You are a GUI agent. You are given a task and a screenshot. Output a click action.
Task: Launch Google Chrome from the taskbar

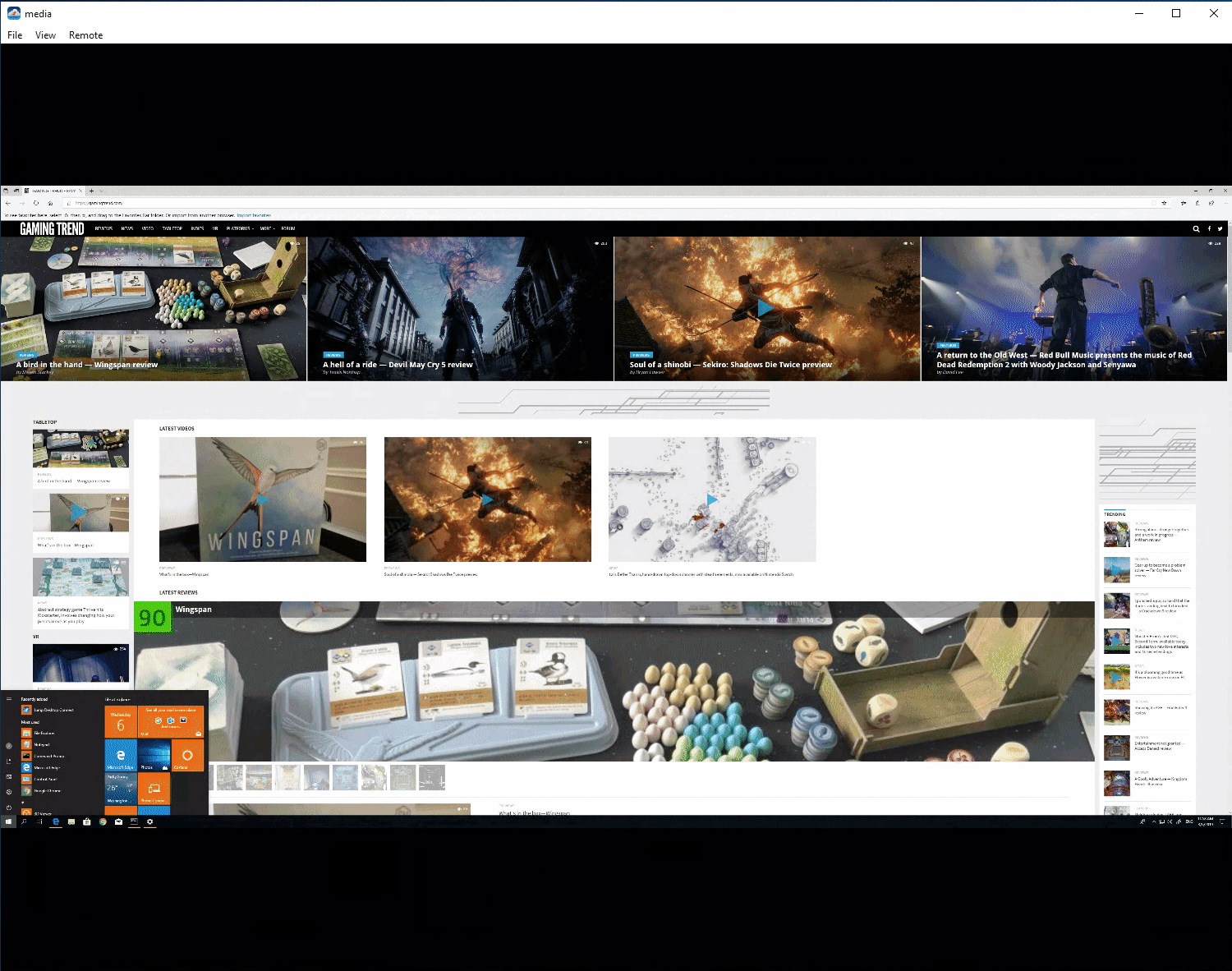pos(103,821)
